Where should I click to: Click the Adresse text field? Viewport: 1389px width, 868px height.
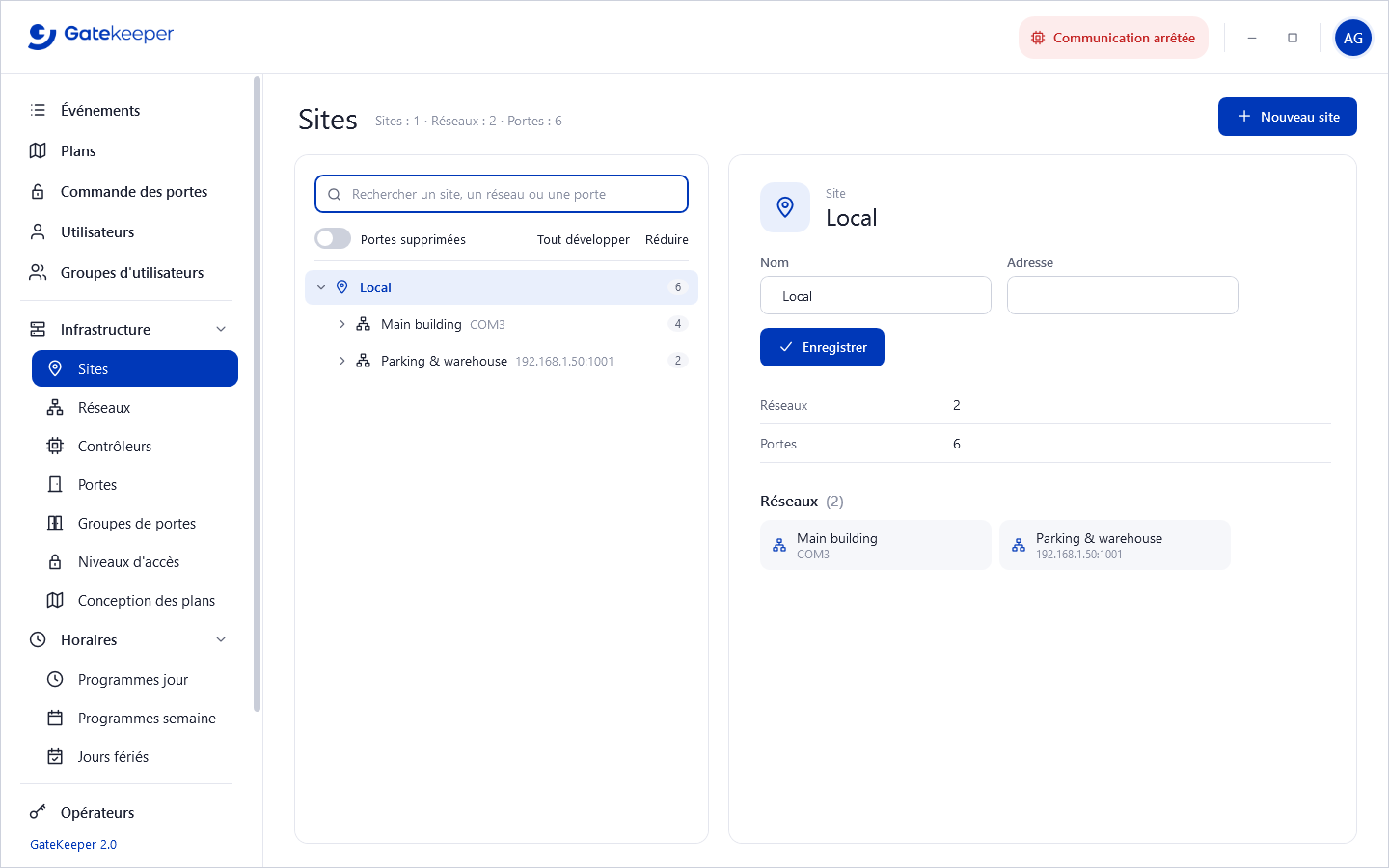(x=1123, y=295)
